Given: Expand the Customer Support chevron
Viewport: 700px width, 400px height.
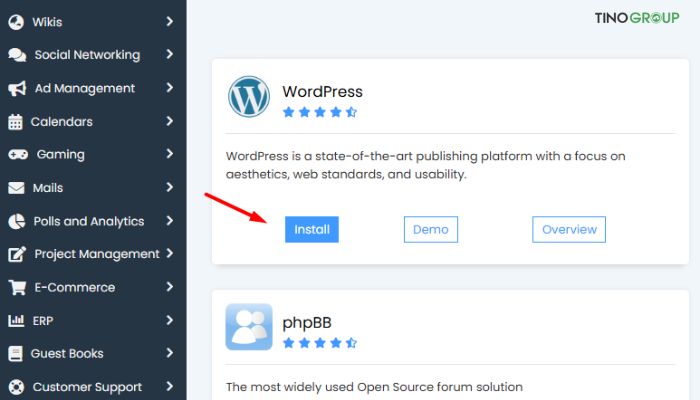Looking at the screenshot, I should (x=170, y=386).
